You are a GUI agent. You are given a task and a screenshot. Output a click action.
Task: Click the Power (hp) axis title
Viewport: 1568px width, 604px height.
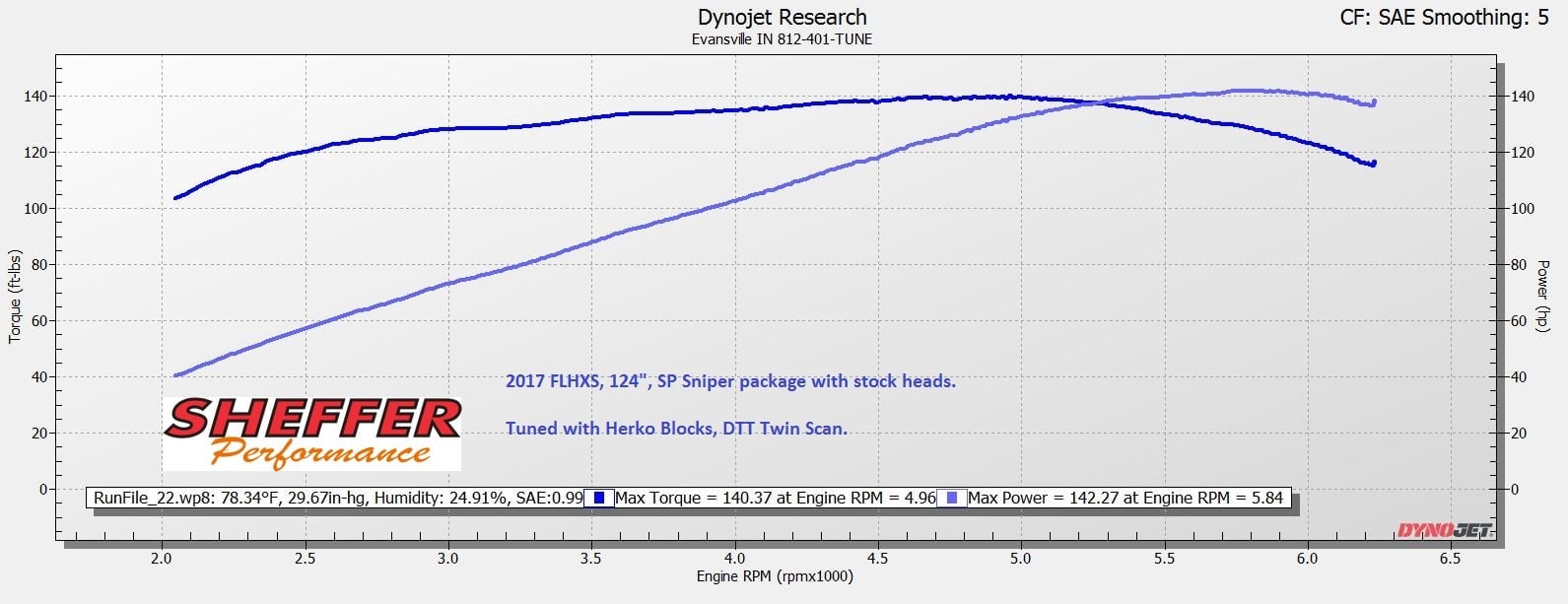point(1543,296)
